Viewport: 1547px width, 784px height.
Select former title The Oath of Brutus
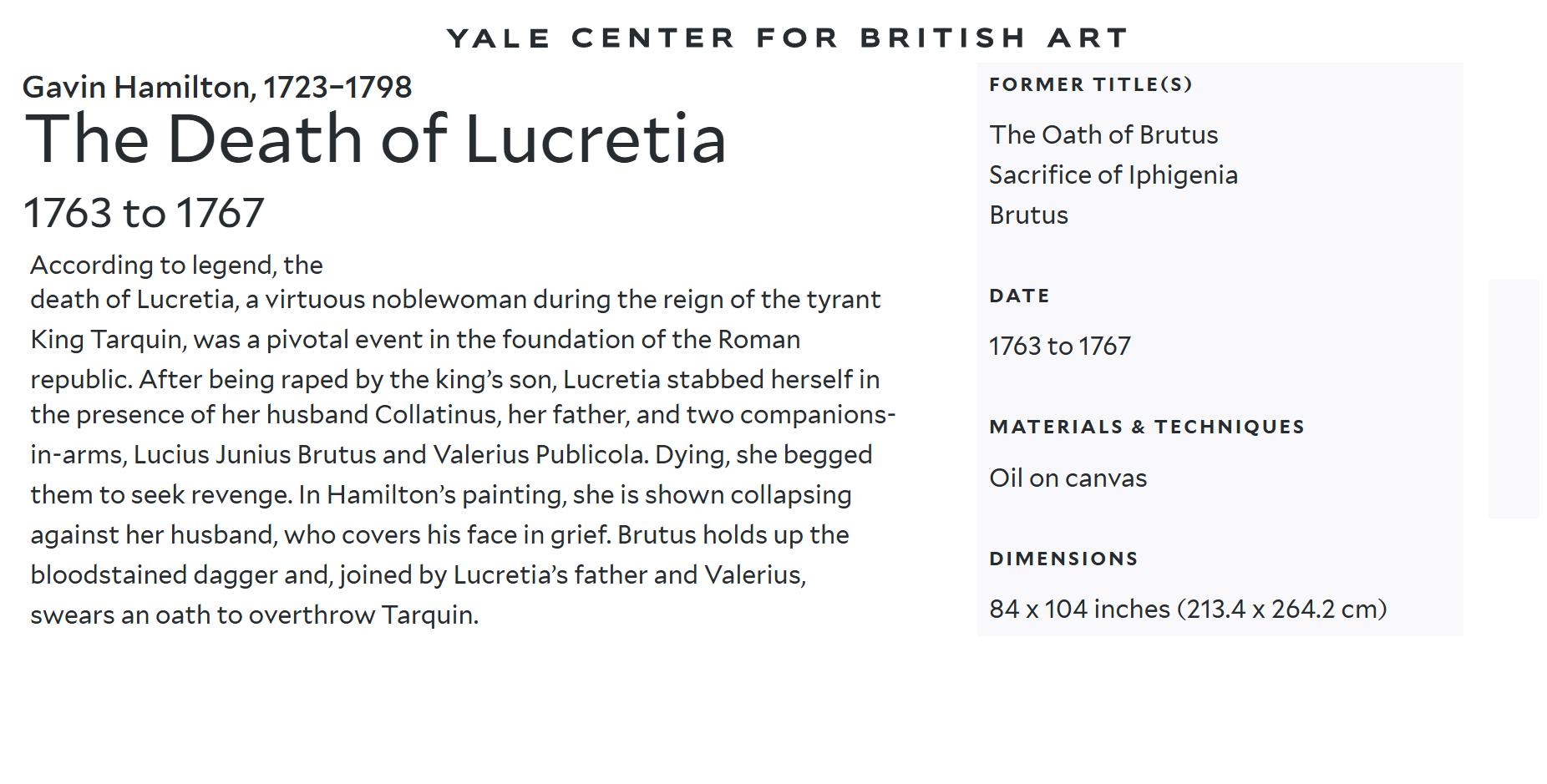pyautogui.click(x=1103, y=134)
